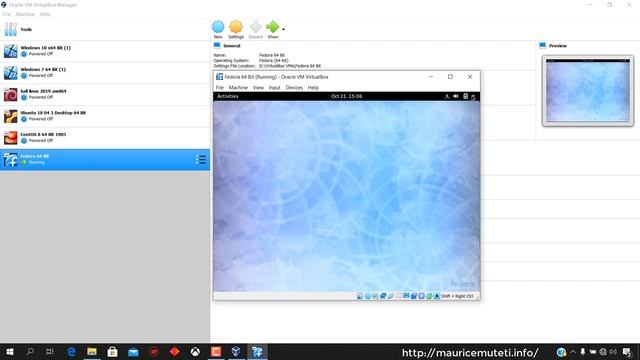Open the Xbox app from the taskbar
This screenshot has width=640, height=360.
coord(195,352)
